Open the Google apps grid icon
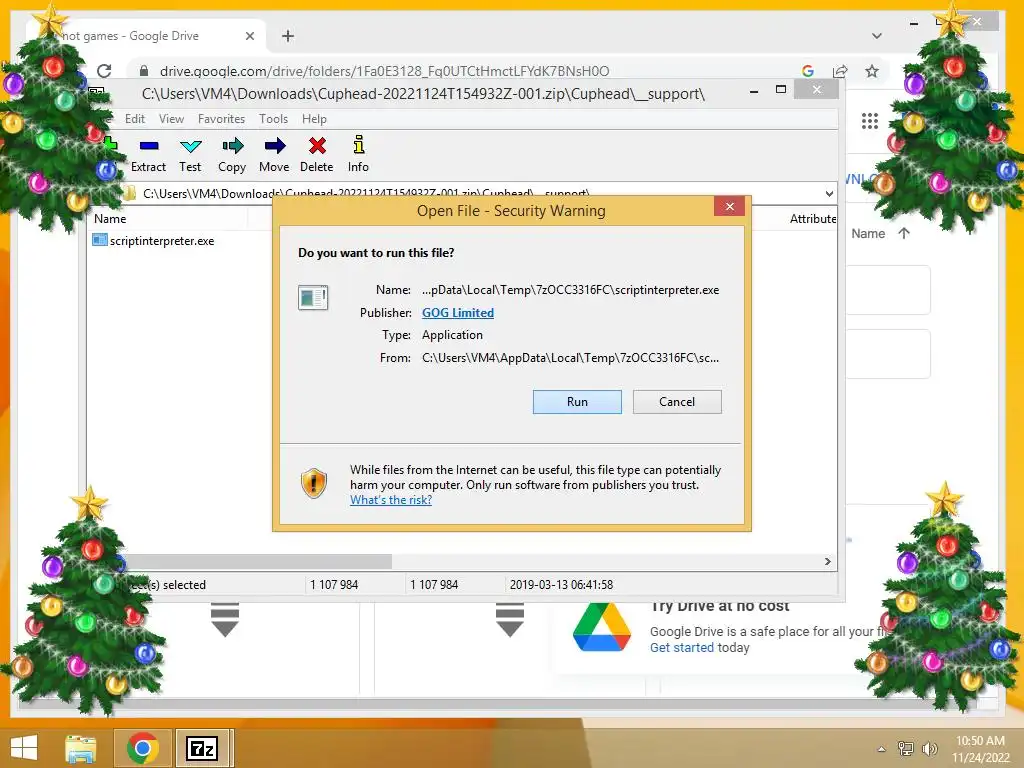The height and width of the screenshot is (768, 1024). [x=869, y=121]
